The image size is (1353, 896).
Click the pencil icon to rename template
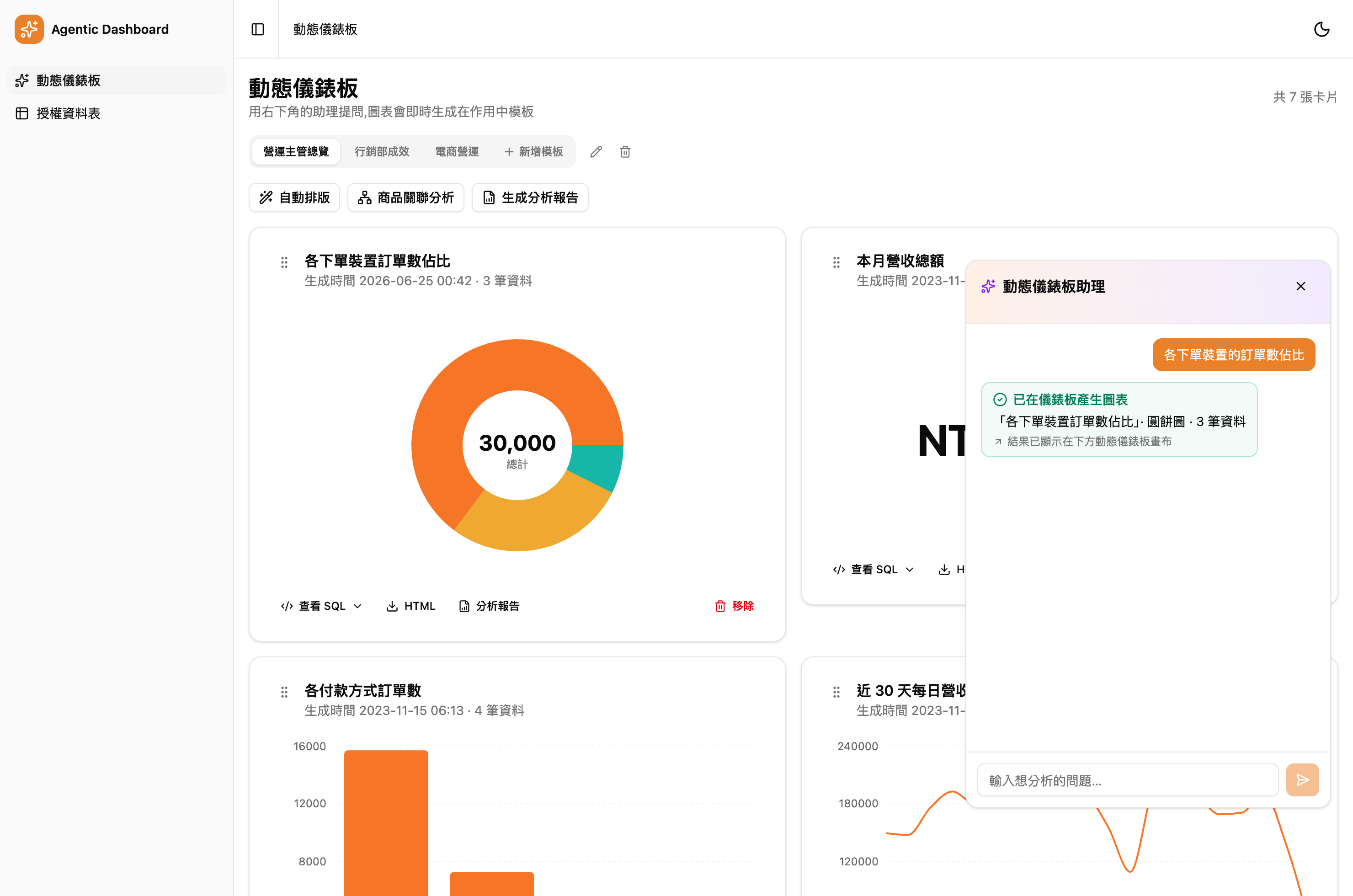(x=596, y=151)
